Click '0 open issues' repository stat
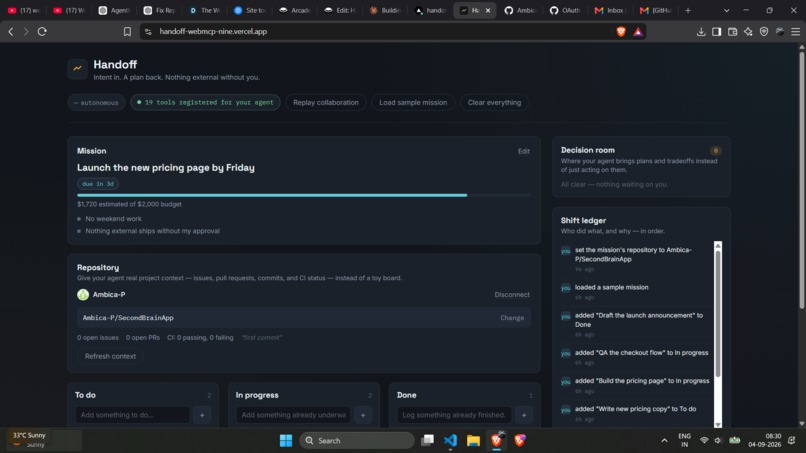Viewport: 806px width, 453px height. coord(98,338)
